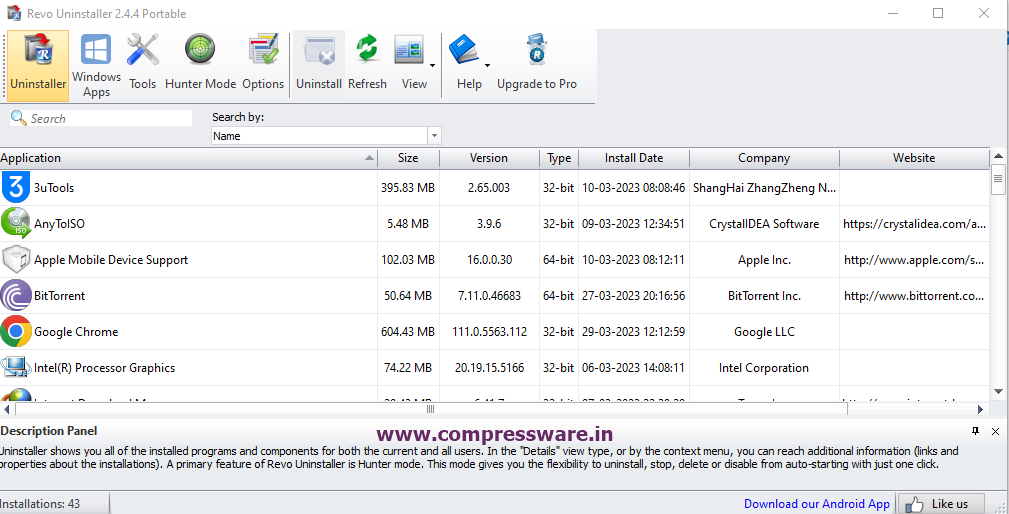Click the list's vertical scroll down arrow
Image resolution: width=1009 pixels, height=514 pixels.
click(998, 390)
